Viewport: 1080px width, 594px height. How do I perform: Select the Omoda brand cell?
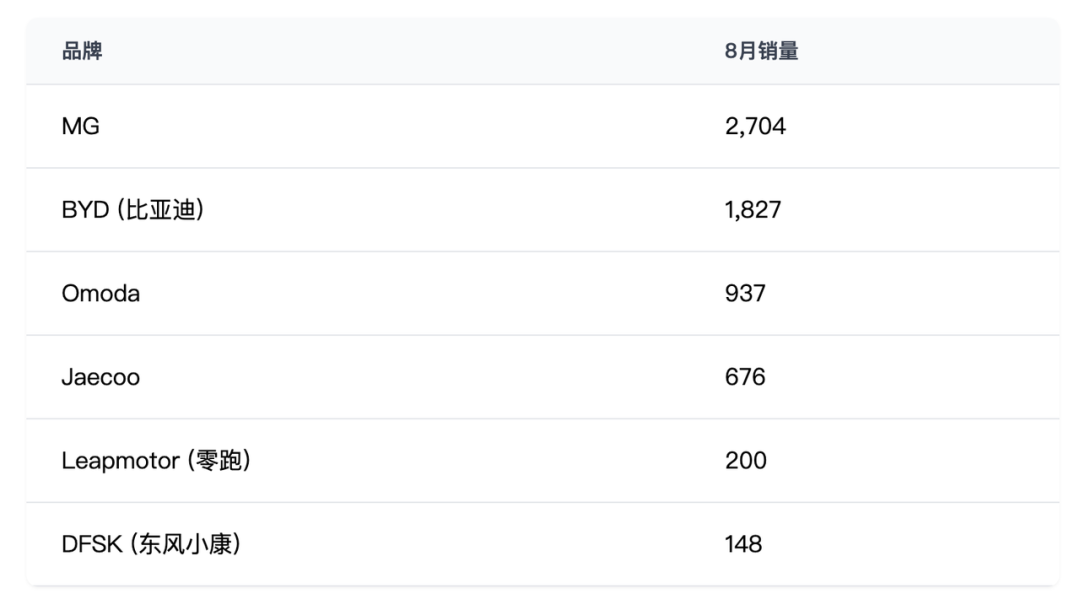(101, 293)
